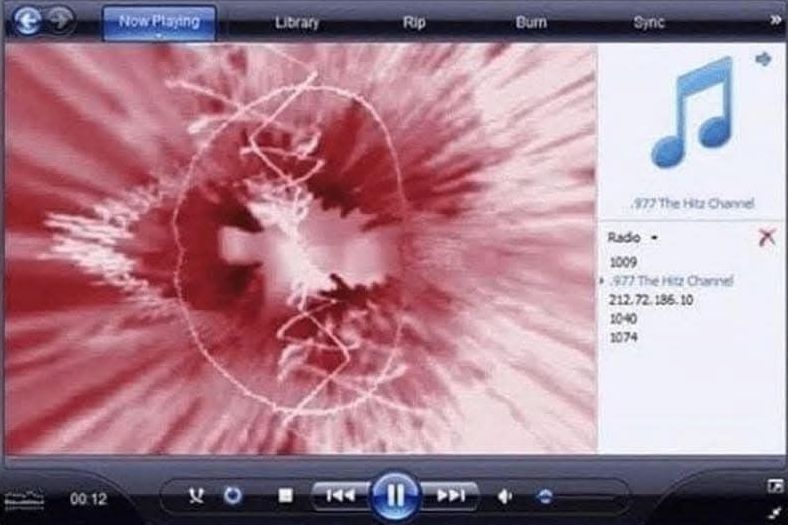Click the greyed-out forward arrow button

click(60, 20)
